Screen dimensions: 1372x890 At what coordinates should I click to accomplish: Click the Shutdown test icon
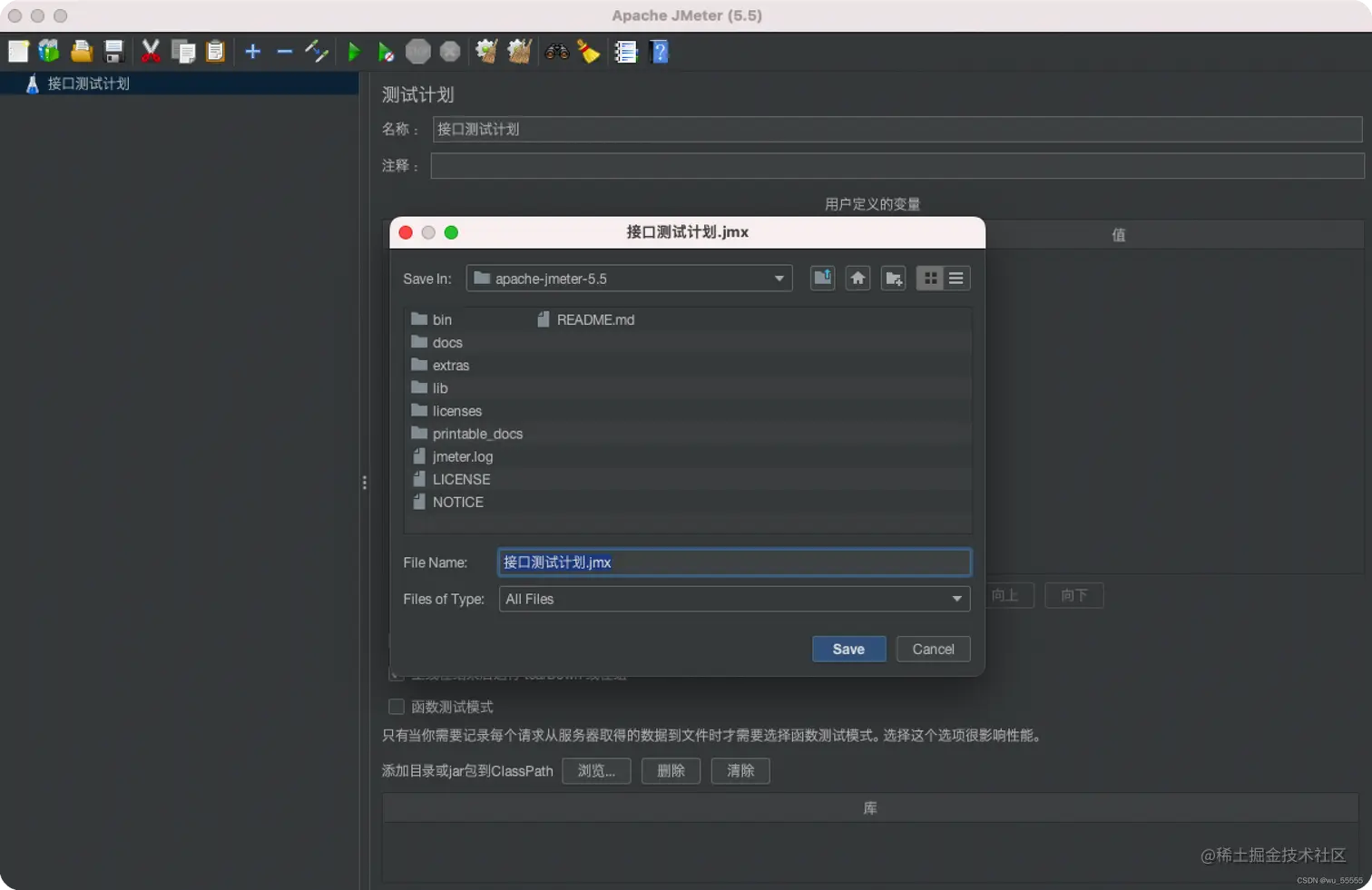[450, 52]
